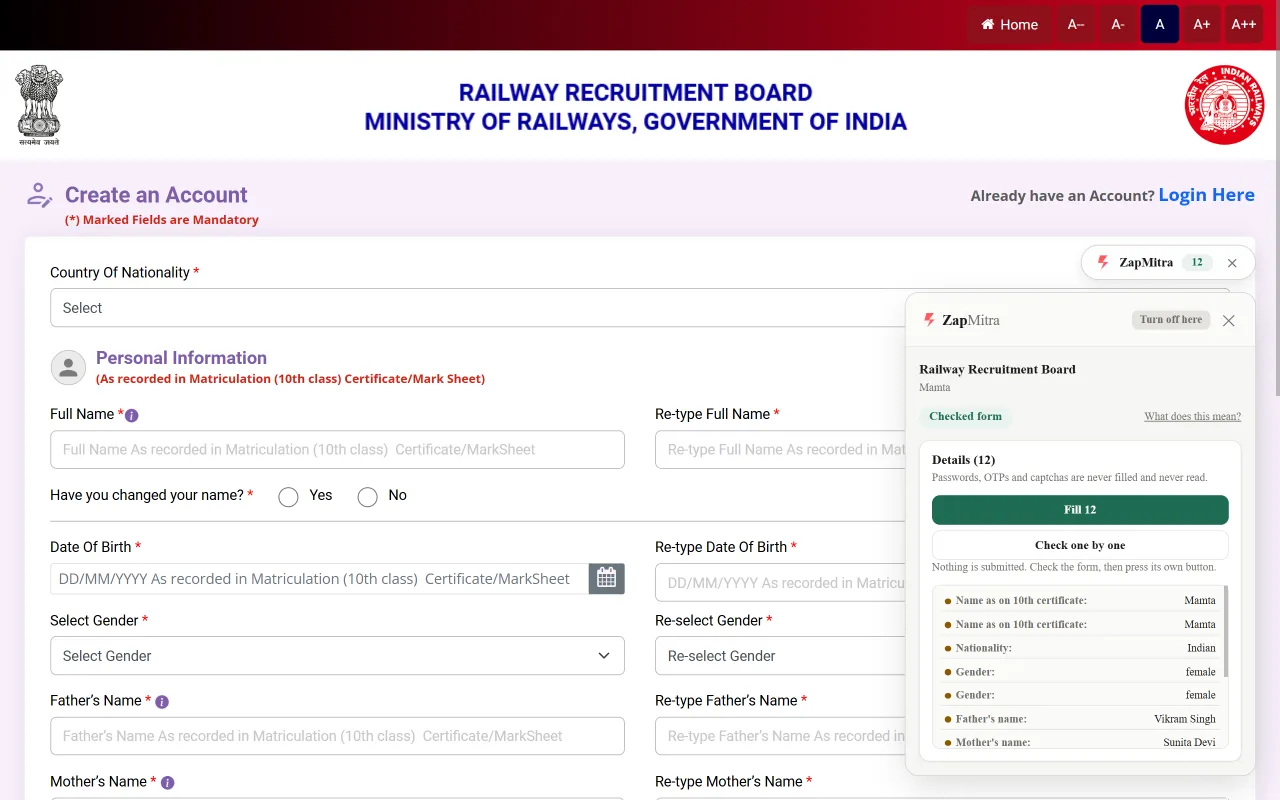Screen dimensions: 1280x800
Task: Select the default A font size button
Action: pos(1160,24)
